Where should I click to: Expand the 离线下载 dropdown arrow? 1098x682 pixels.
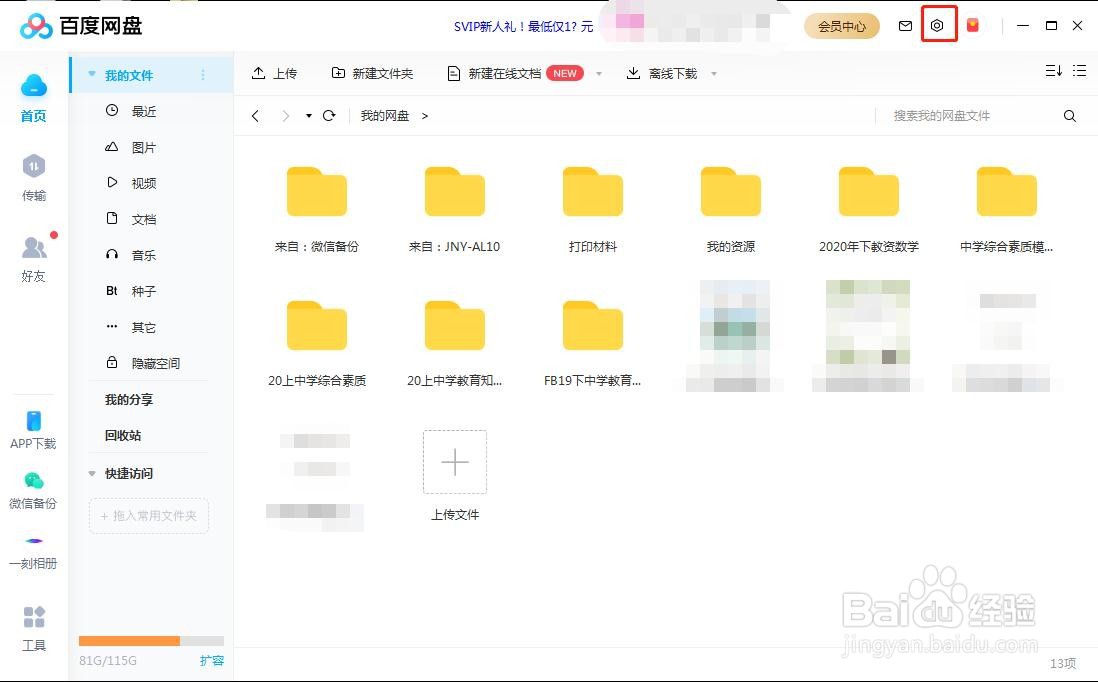(714, 72)
